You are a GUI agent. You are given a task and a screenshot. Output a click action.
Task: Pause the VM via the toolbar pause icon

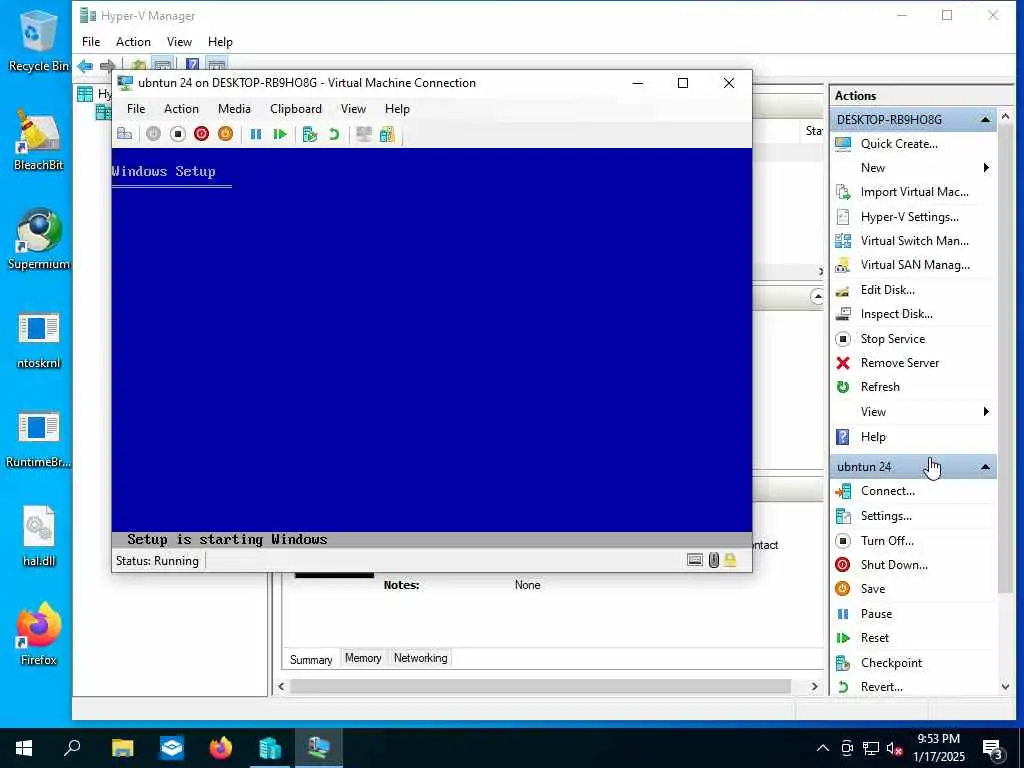(x=256, y=134)
